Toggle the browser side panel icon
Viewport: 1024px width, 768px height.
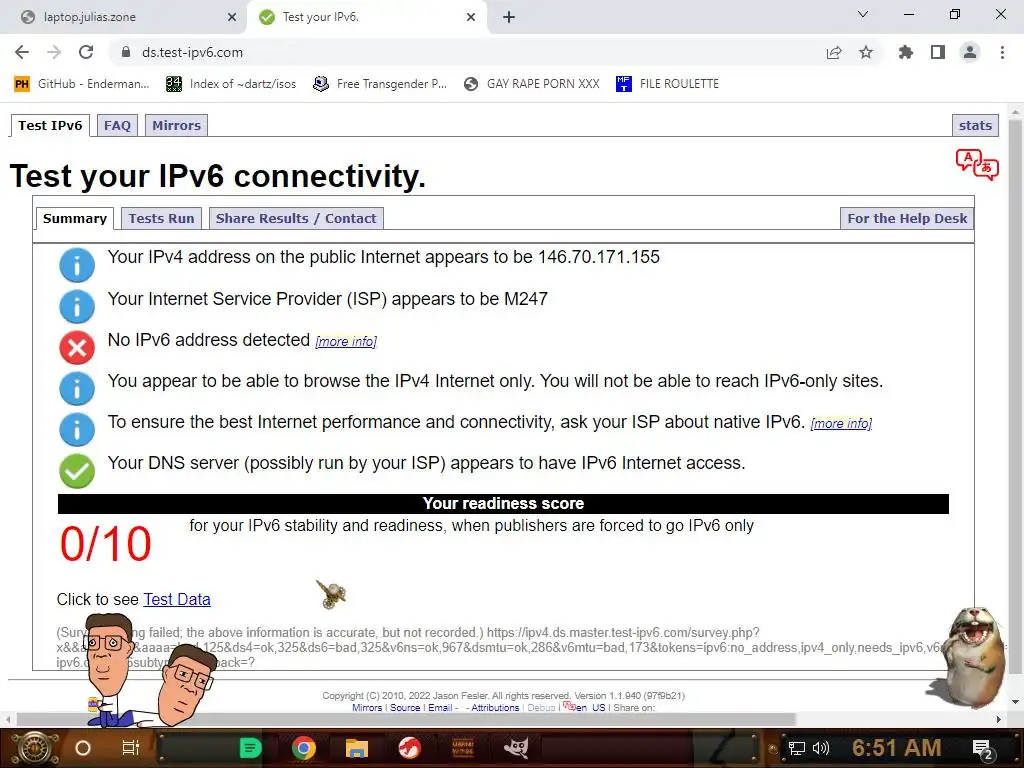(x=938, y=52)
